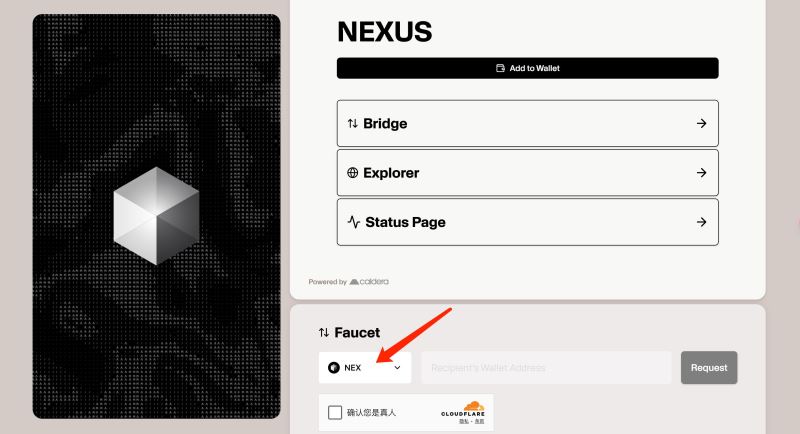
Task: Open the Caldera Powered by link
Action: pos(369,282)
